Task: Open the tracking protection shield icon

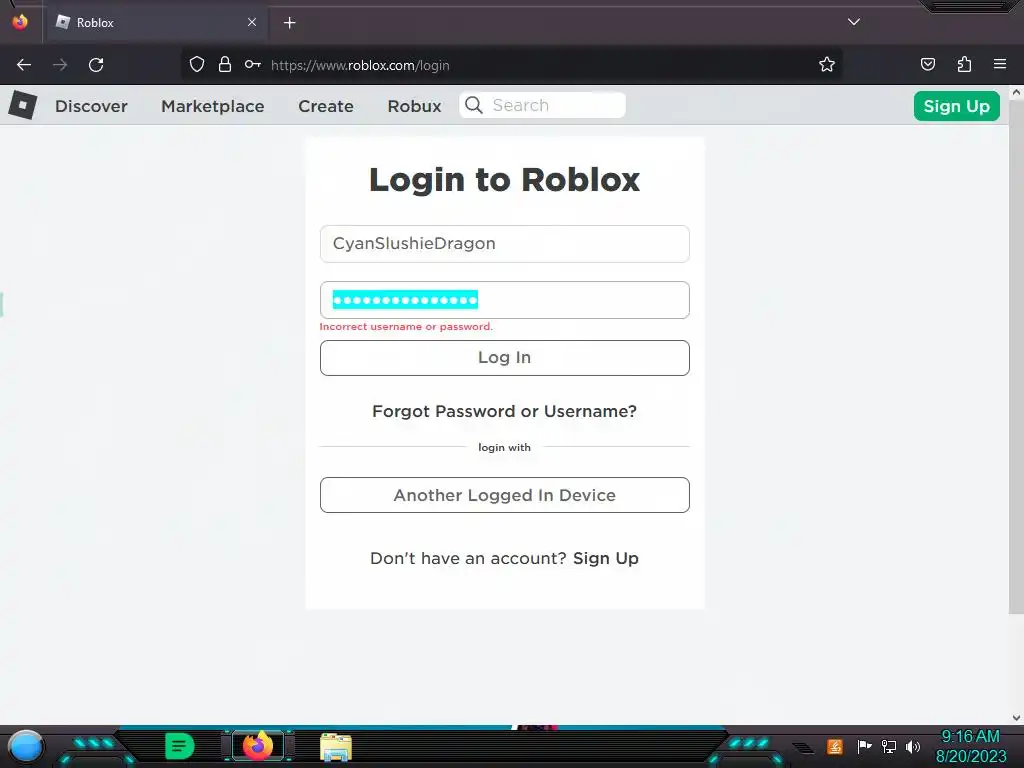Action: [x=197, y=65]
